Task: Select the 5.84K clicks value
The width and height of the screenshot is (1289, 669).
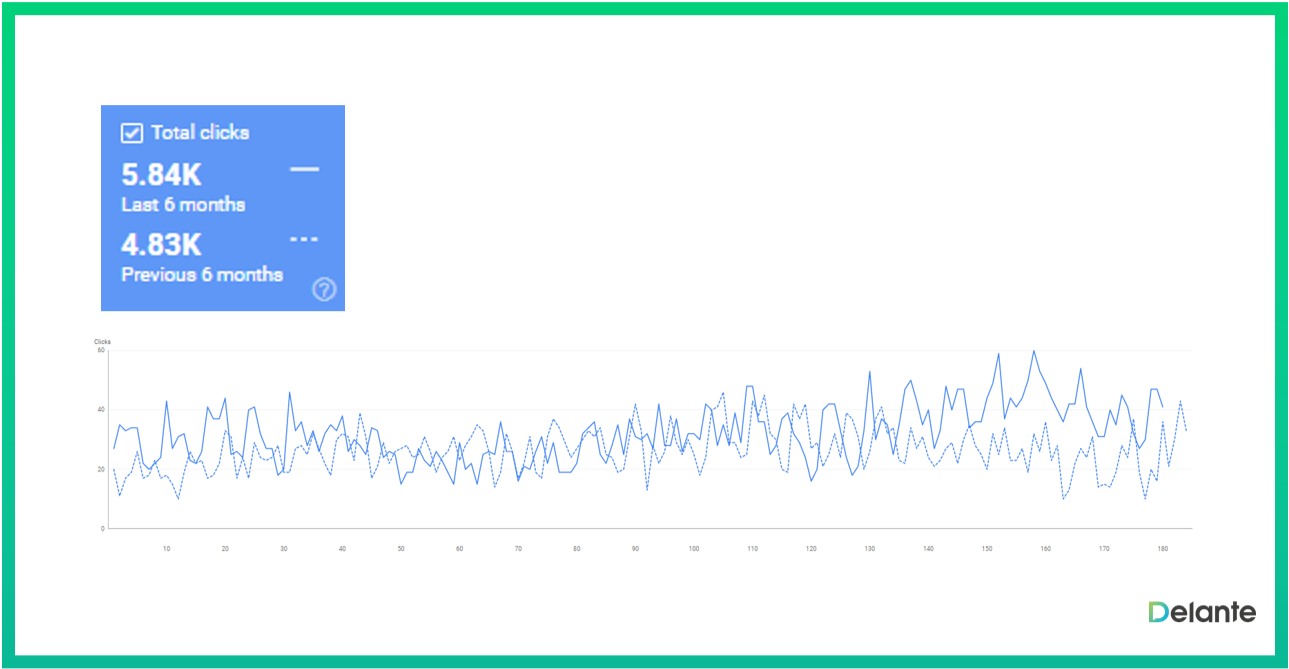Action: [x=162, y=175]
